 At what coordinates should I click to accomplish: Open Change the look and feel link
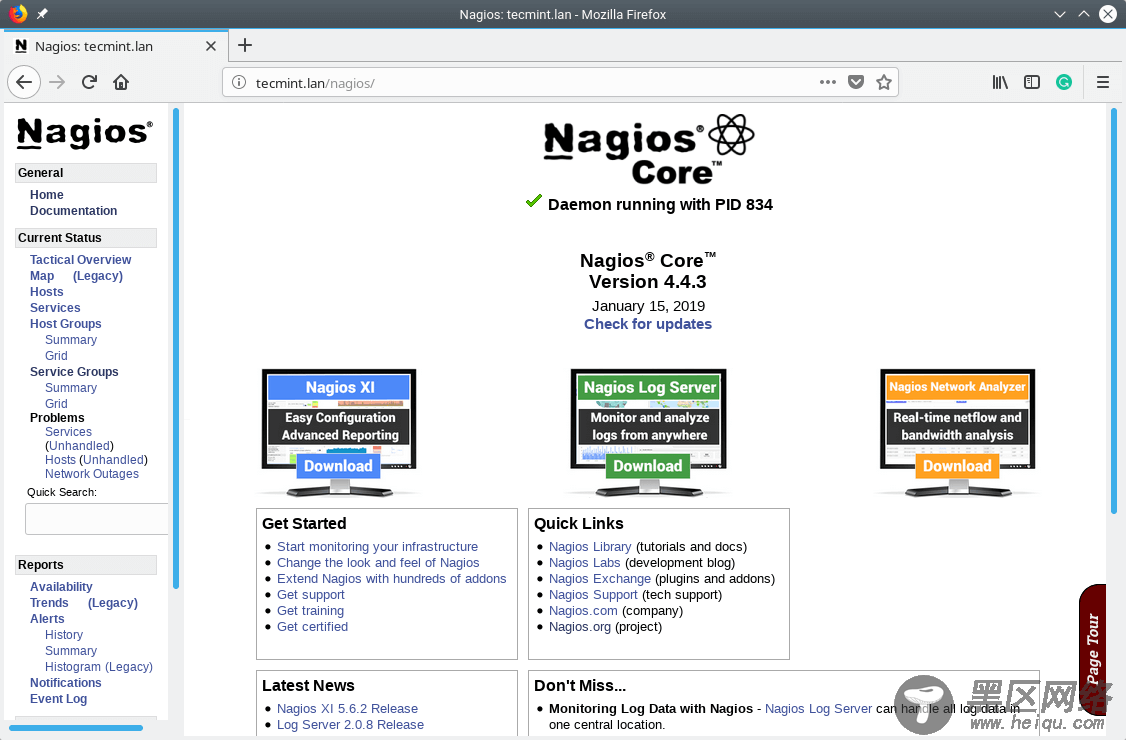(378, 563)
